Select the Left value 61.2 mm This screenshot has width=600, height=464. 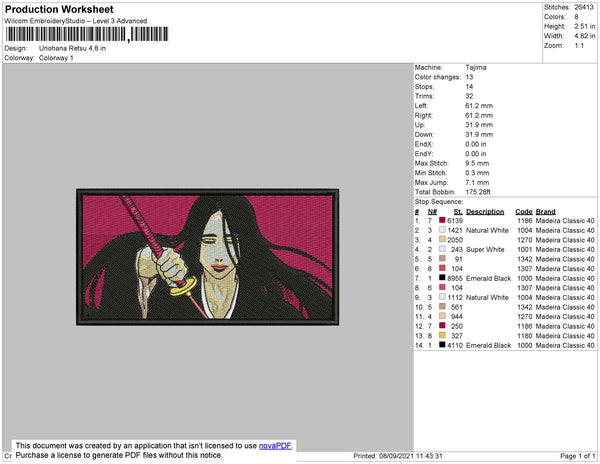point(479,106)
